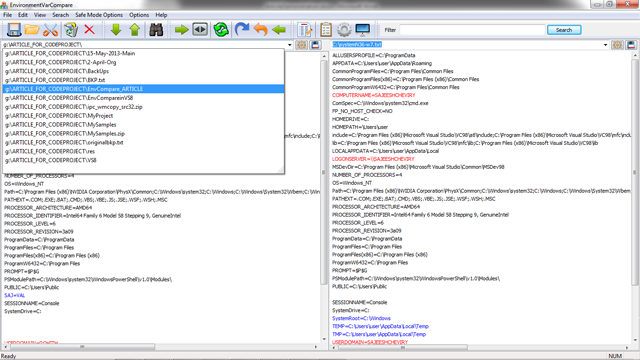Select the MyProject dropdown entry

143,116
